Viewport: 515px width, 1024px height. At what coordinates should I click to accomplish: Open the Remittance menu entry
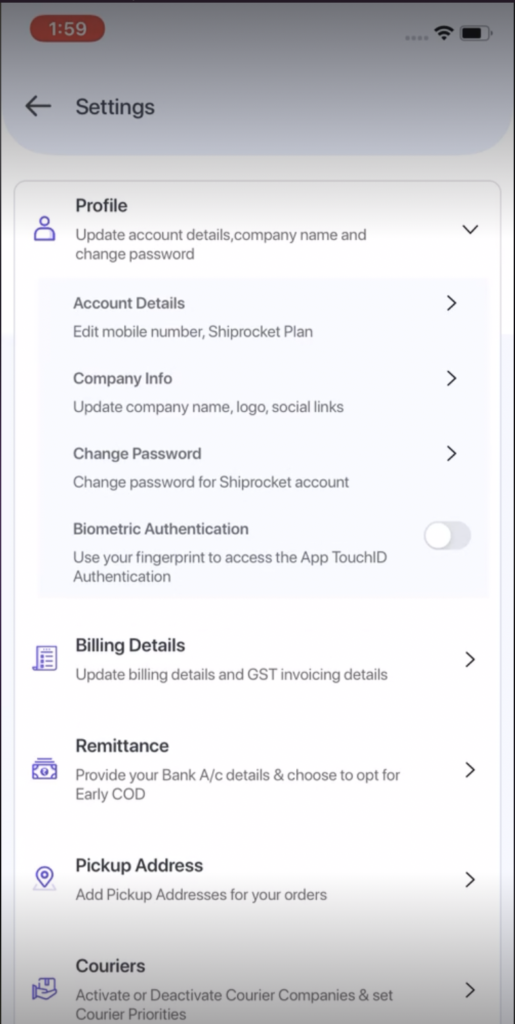point(257,769)
